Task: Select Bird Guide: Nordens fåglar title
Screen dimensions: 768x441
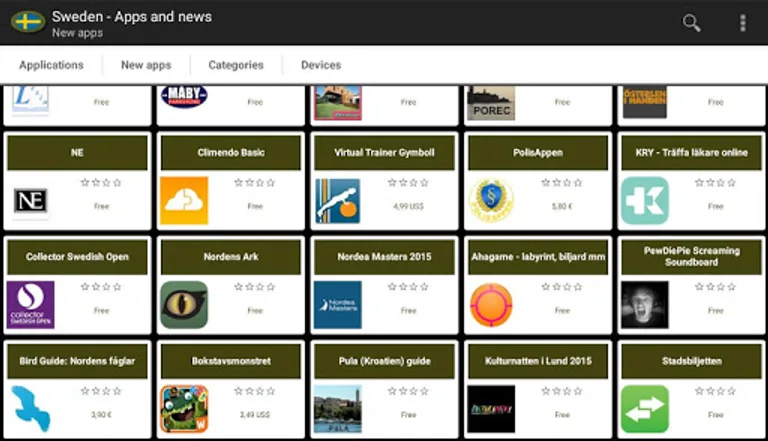Action: (77, 361)
